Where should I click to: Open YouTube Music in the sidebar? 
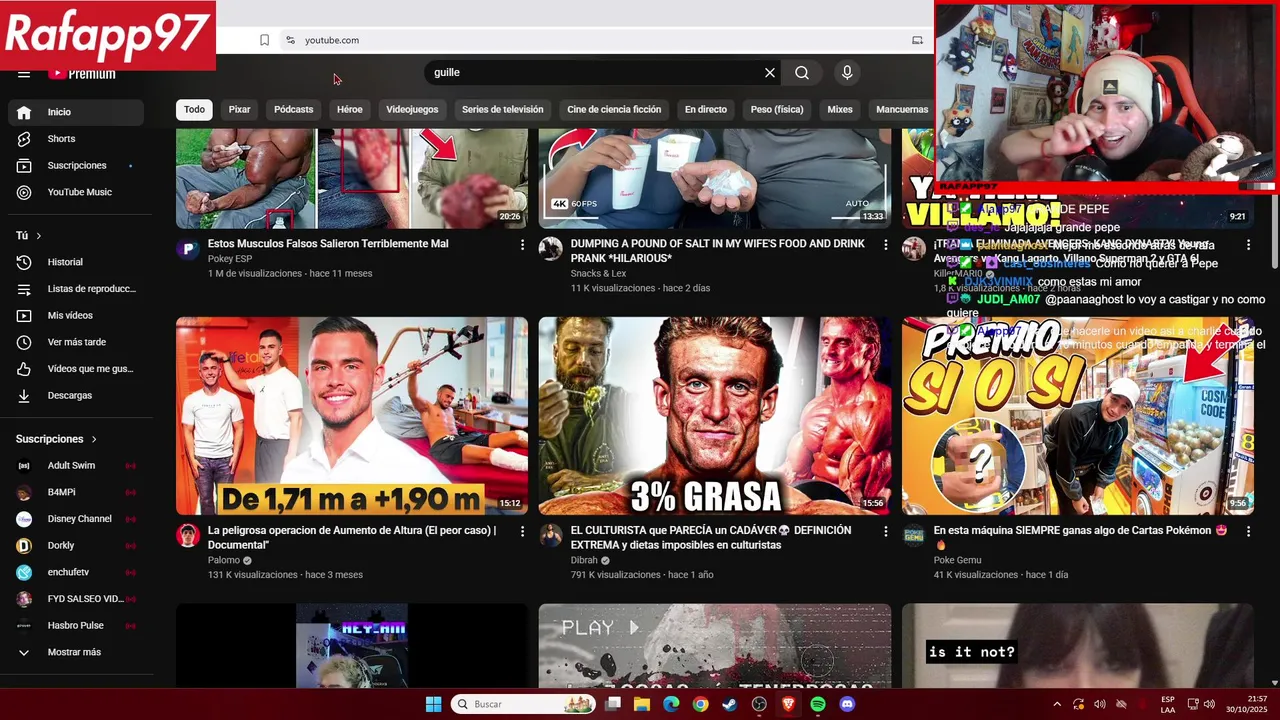pos(76,192)
